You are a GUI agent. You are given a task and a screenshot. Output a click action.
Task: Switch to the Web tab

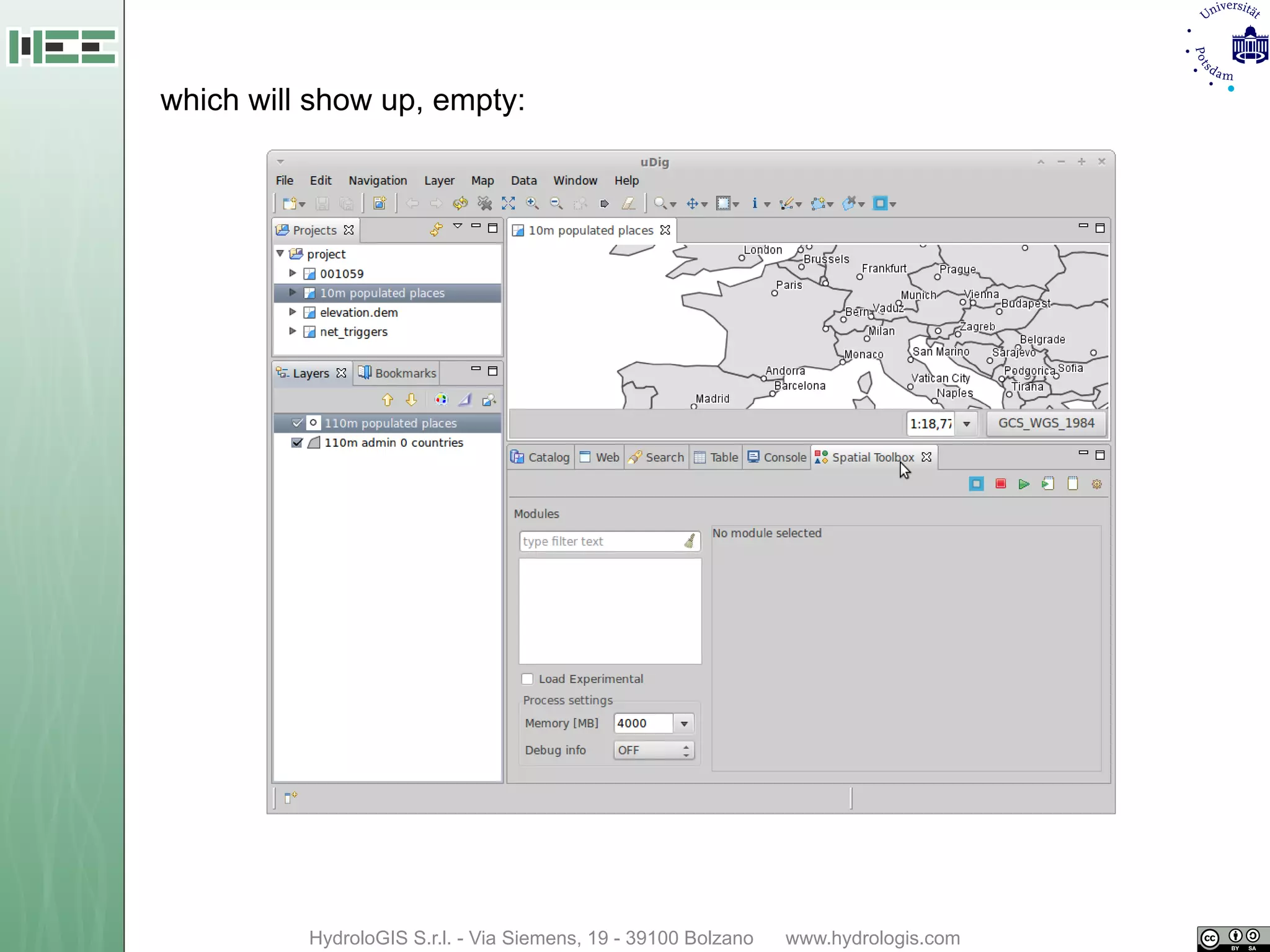(x=599, y=457)
